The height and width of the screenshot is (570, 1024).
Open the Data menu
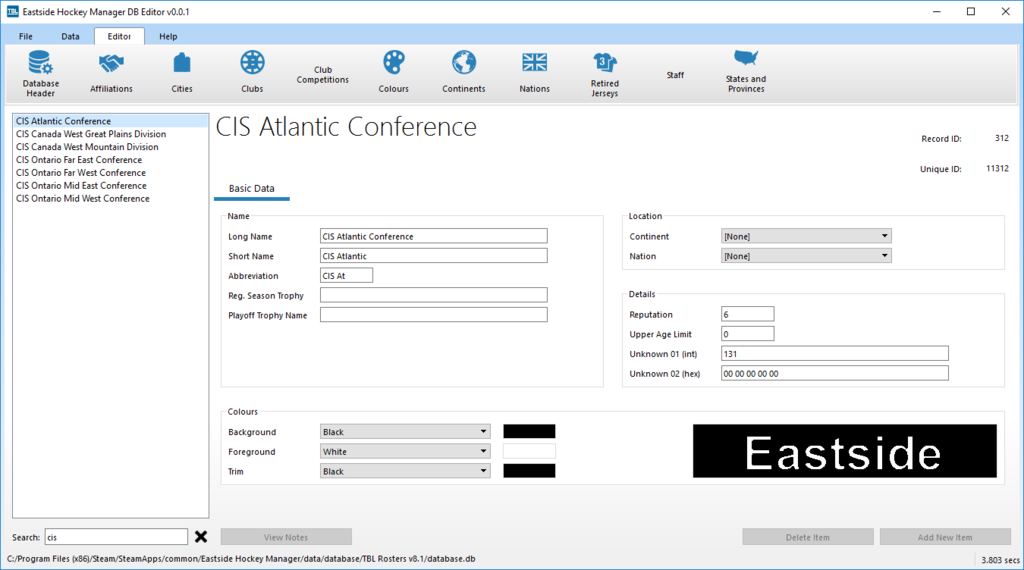[x=70, y=37]
